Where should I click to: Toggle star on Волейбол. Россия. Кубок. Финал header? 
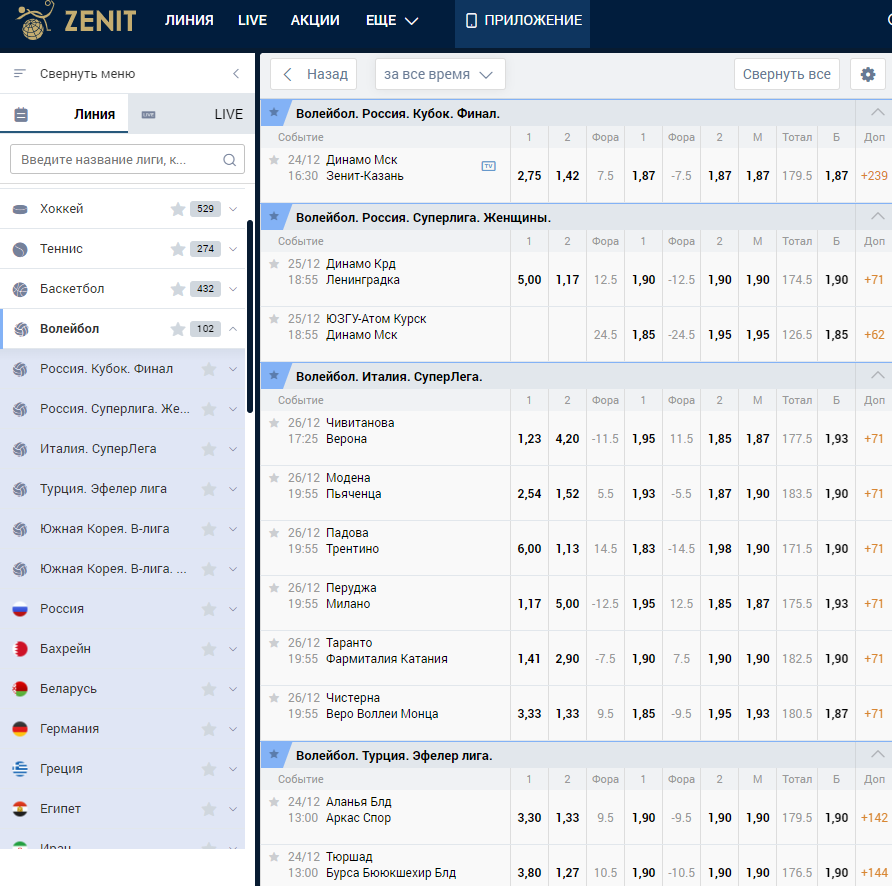(274, 112)
